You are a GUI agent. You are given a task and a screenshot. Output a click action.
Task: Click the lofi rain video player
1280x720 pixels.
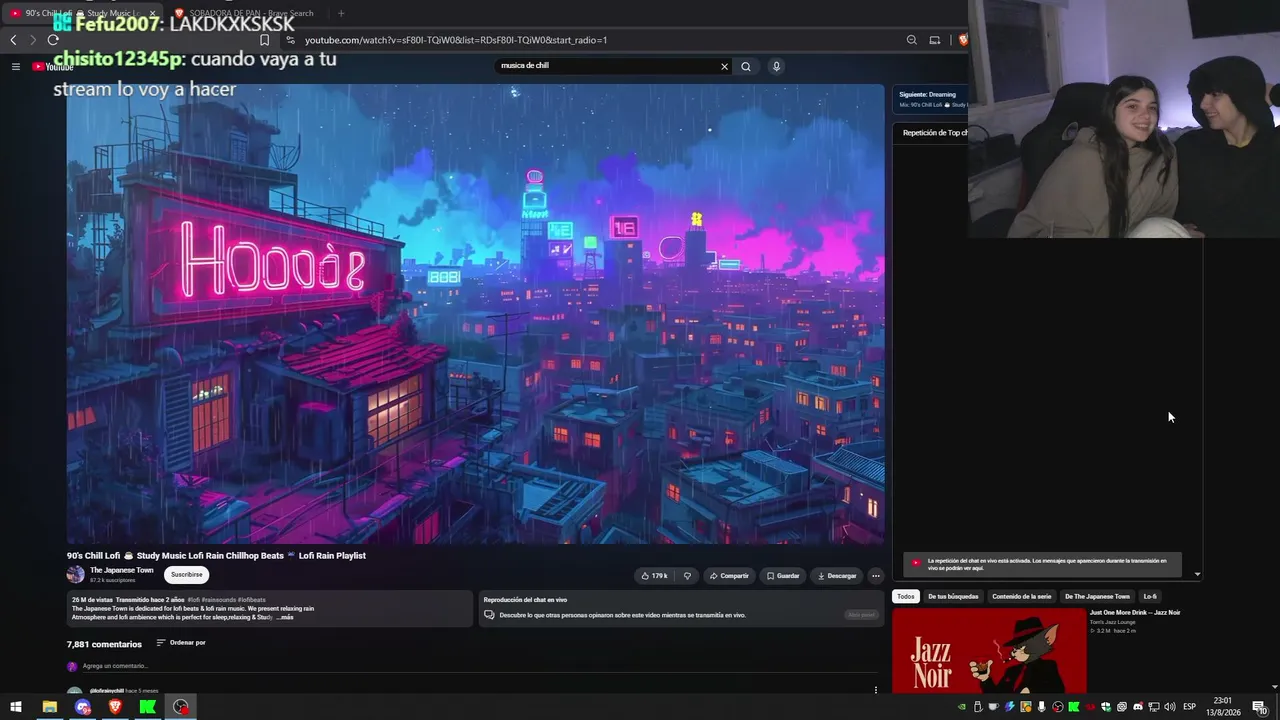[x=476, y=314]
